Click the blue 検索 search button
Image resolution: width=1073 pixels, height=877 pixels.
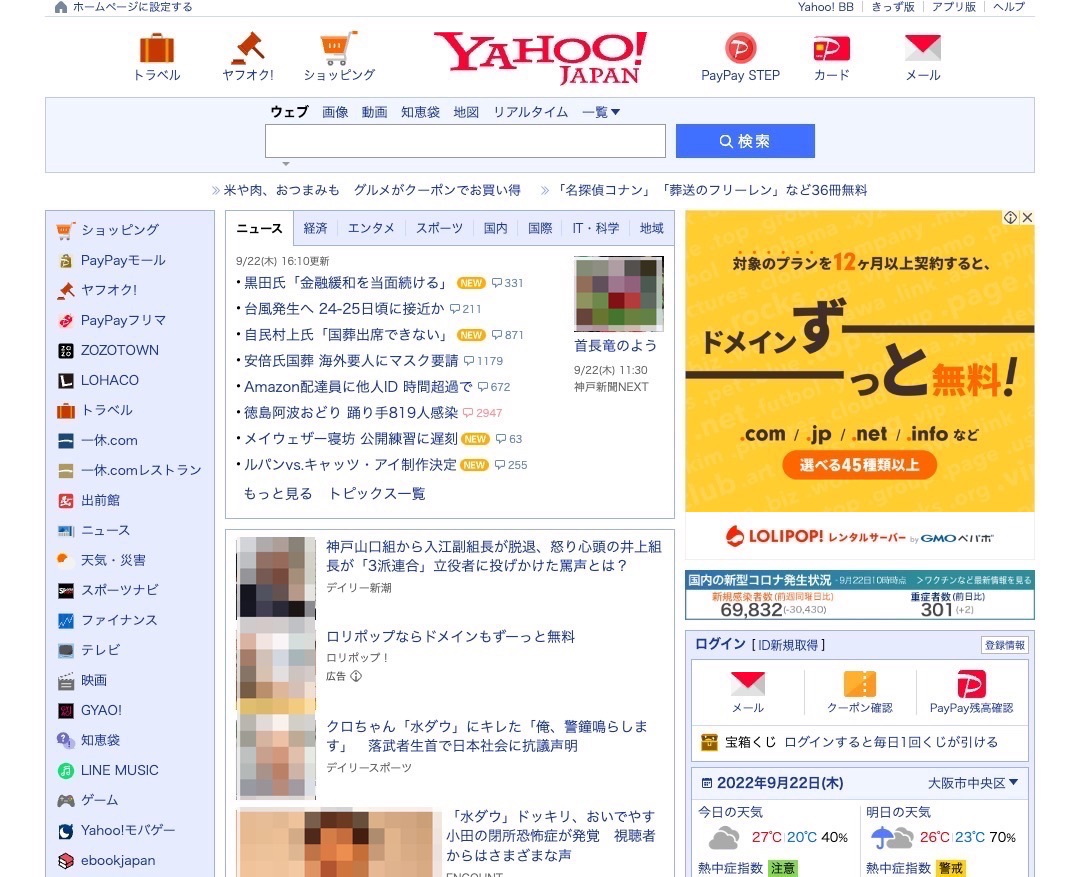[745, 141]
